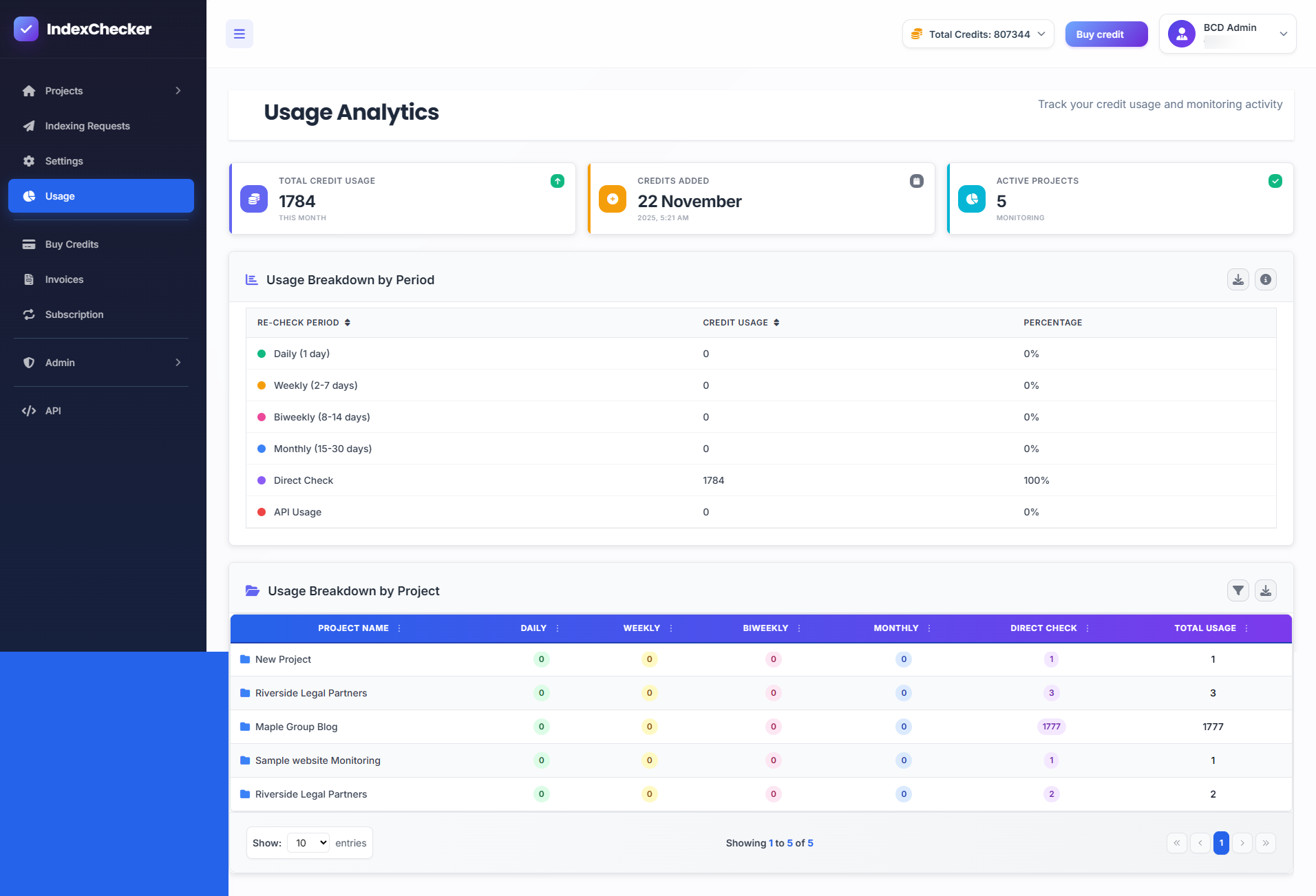Screen dimensions: 1316x896
Task: Toggle the hamburger sidebar menu button
Action: [x=239, y=34]
